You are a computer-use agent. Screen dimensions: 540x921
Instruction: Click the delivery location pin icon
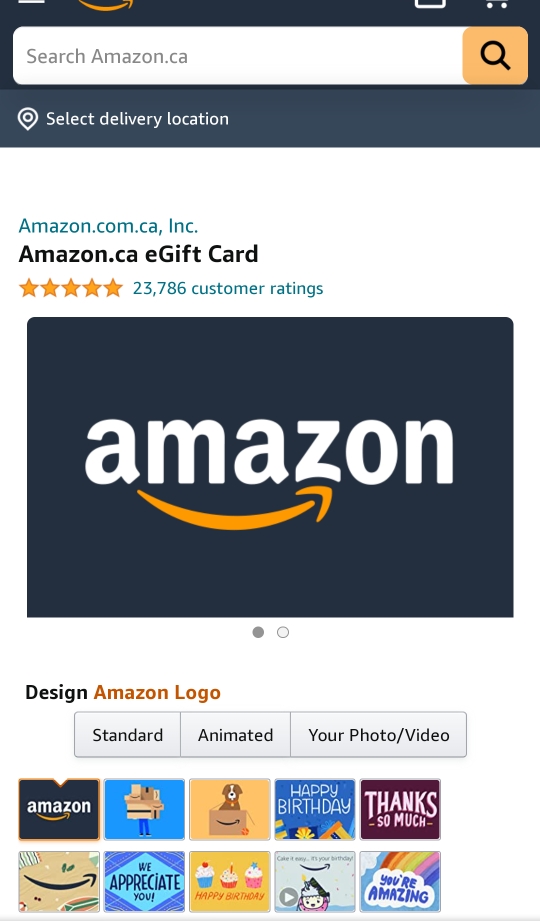(x=28, y=119)
